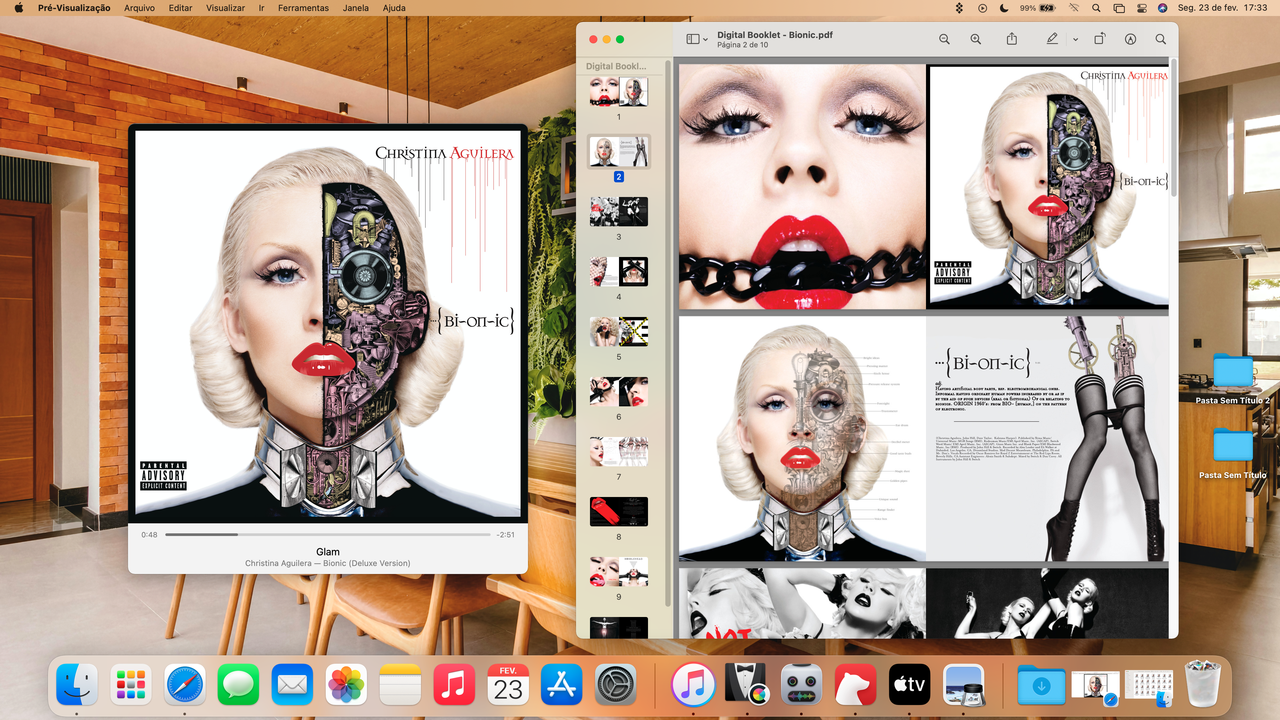
Task: Open Trash in the Dock
Action: (x=1203, y=685)
